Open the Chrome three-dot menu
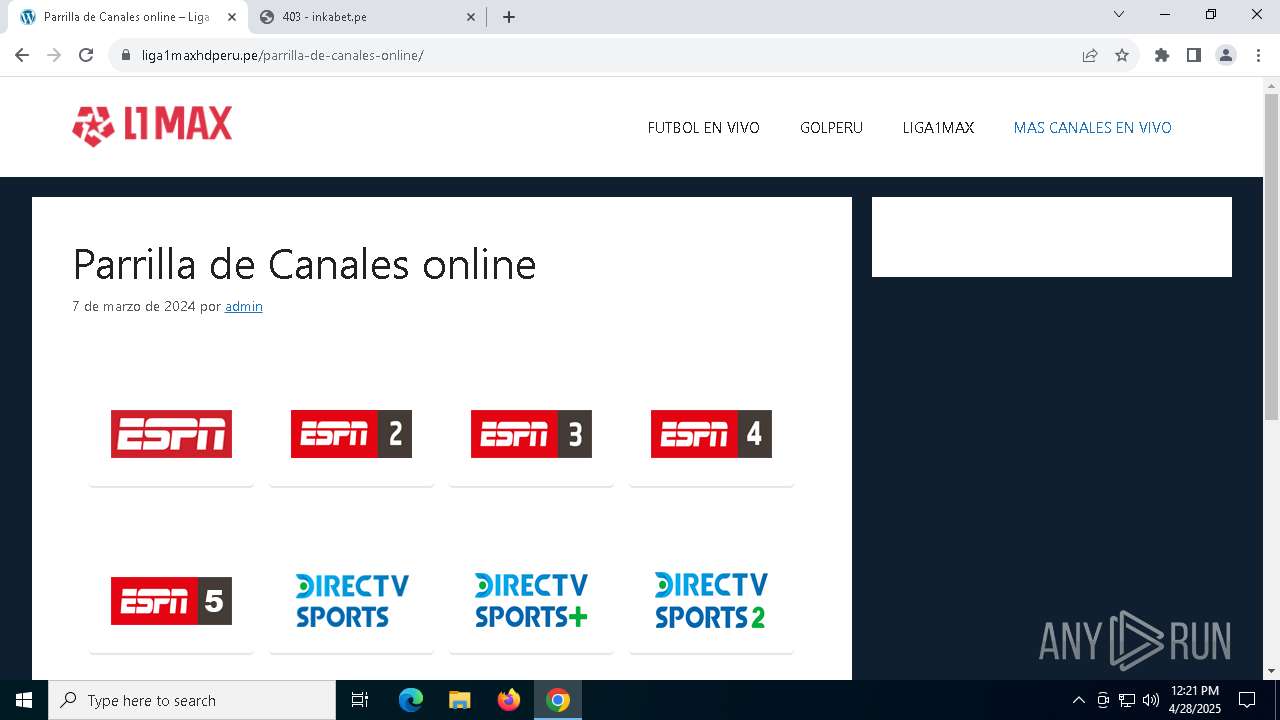This screenshot has height=720, width=1280. point(1258,55)
